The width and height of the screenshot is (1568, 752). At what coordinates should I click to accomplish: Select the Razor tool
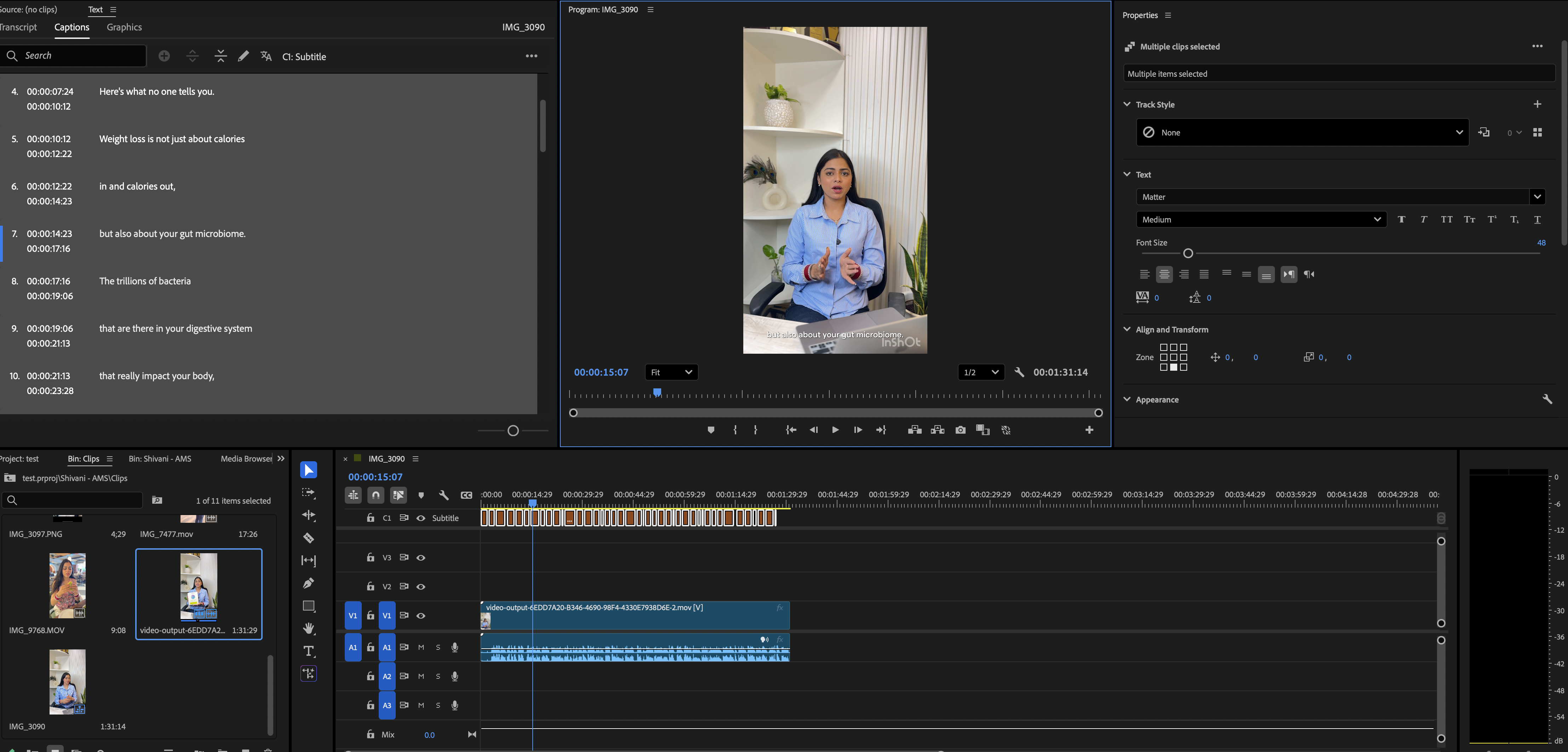(x=309, y=538)
